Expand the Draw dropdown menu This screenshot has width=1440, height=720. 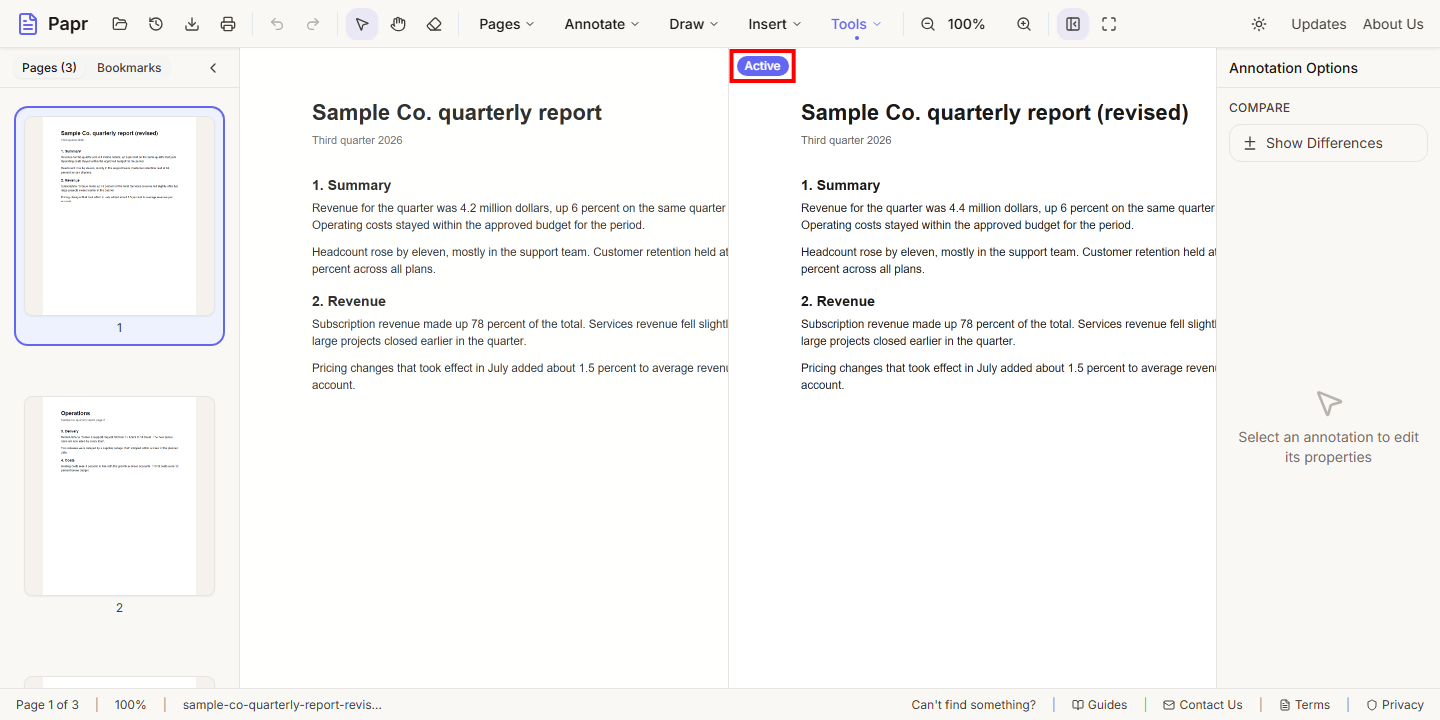(694, 24)
